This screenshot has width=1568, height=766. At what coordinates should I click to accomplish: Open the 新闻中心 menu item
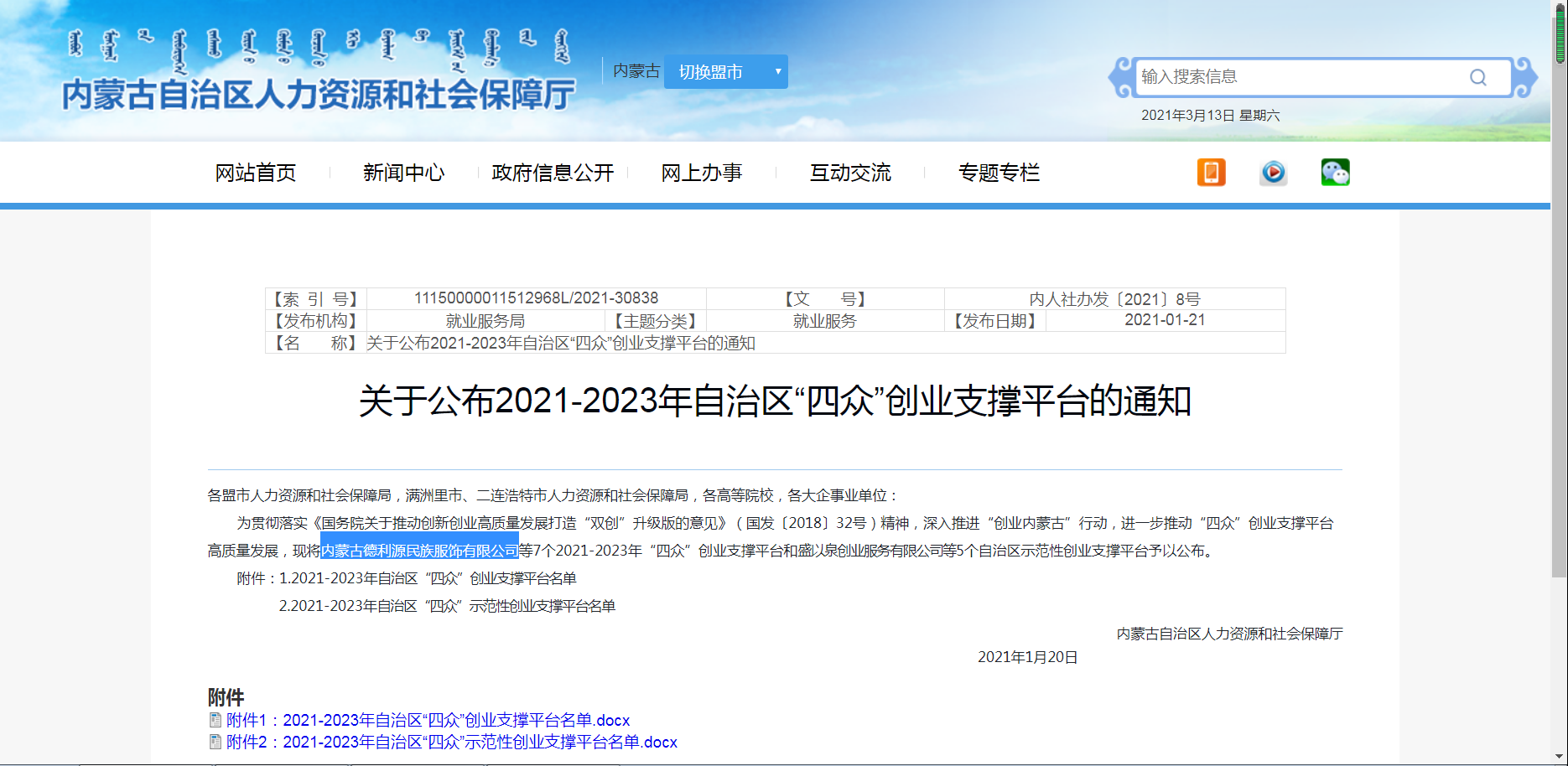pyautogui.click(x=403, y=173)
